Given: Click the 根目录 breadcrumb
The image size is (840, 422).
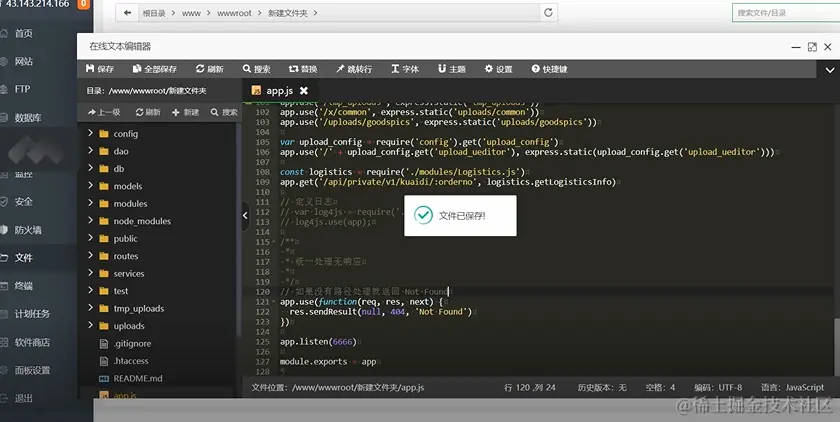Looking at the screenshot, I should [154, 13].
